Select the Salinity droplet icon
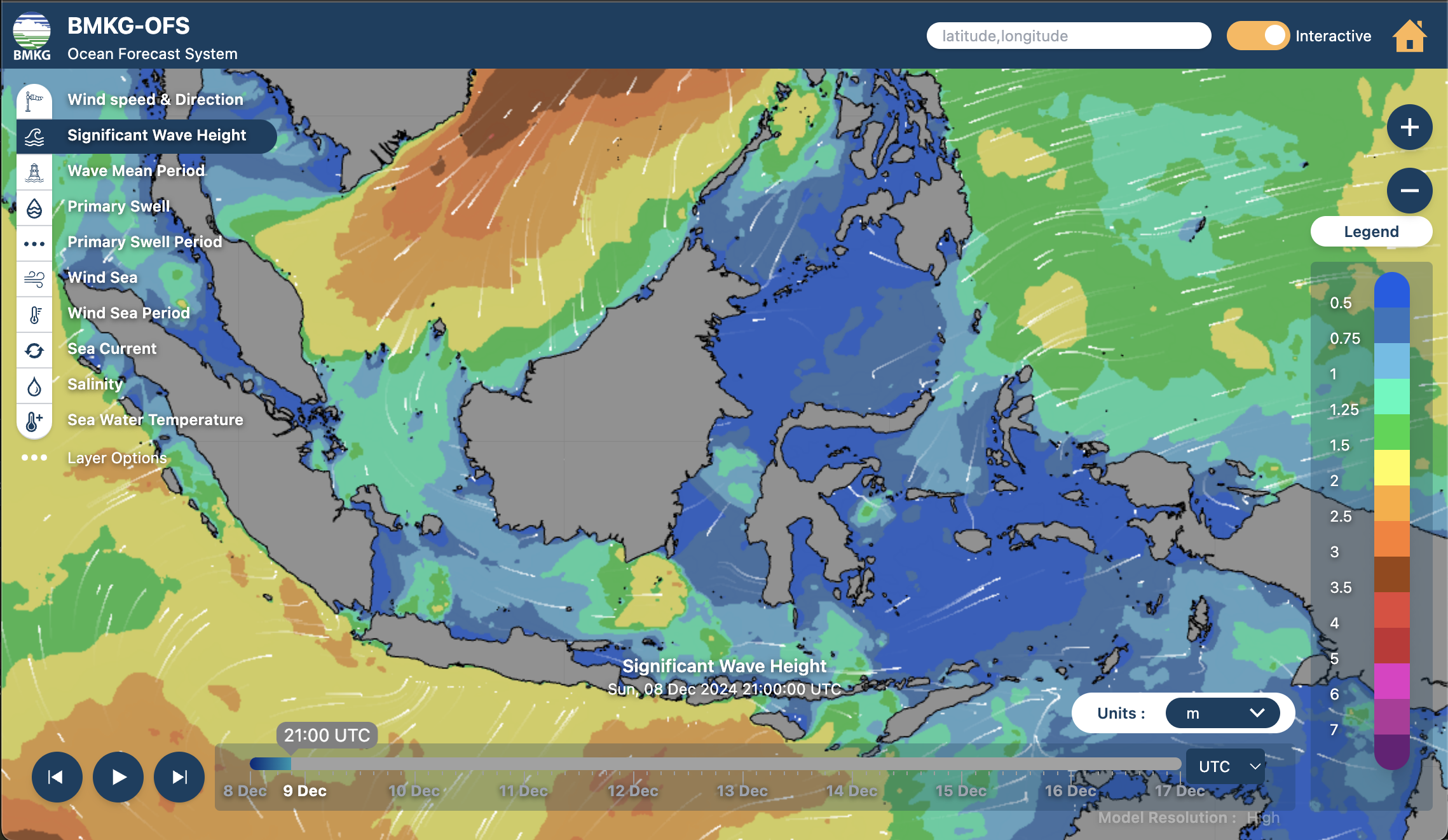The image size is (1448, 840). tap(34, 386)
